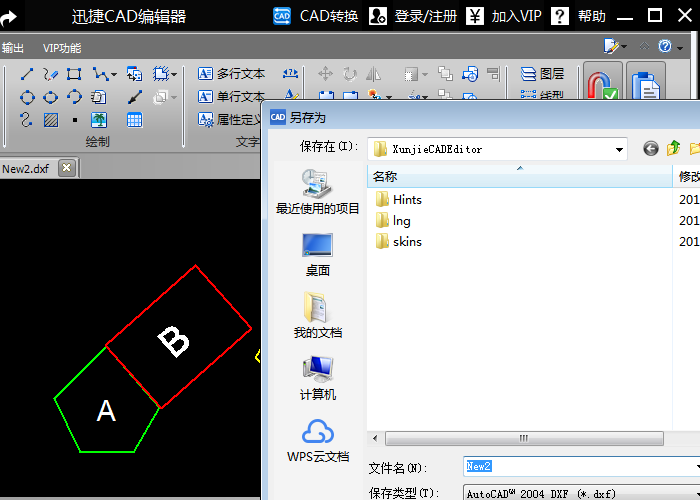This screenshot has height=500, width=700.
Task: Open the 保存在 folder location dropdown
Action: (x=619, y=150)
